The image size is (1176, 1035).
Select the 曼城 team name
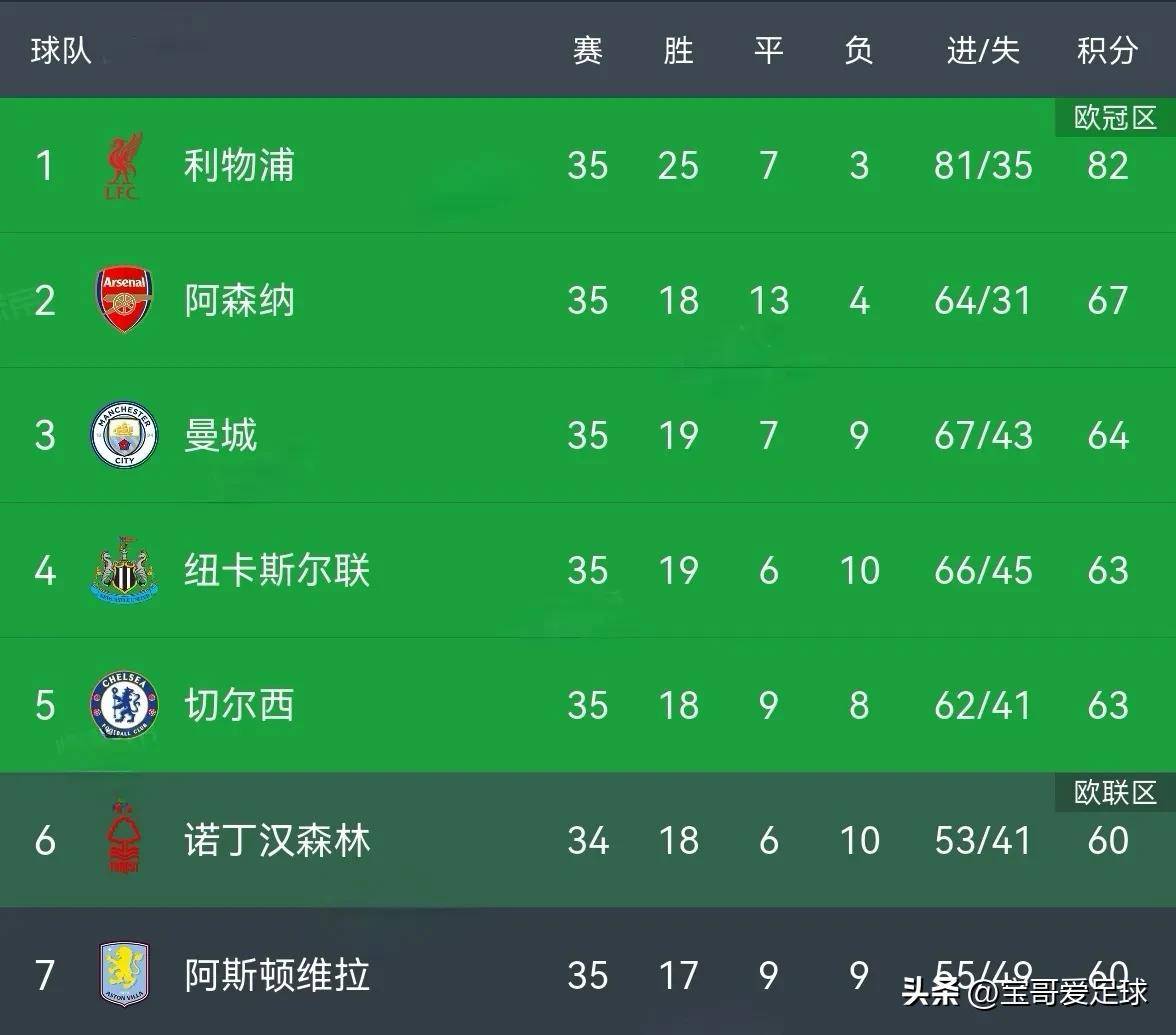coord(221,435)
